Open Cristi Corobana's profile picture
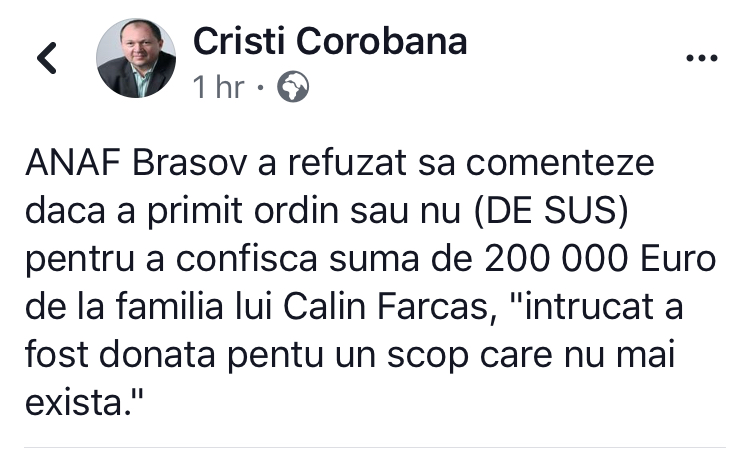 pyautogui.click(x=136, y=58)
